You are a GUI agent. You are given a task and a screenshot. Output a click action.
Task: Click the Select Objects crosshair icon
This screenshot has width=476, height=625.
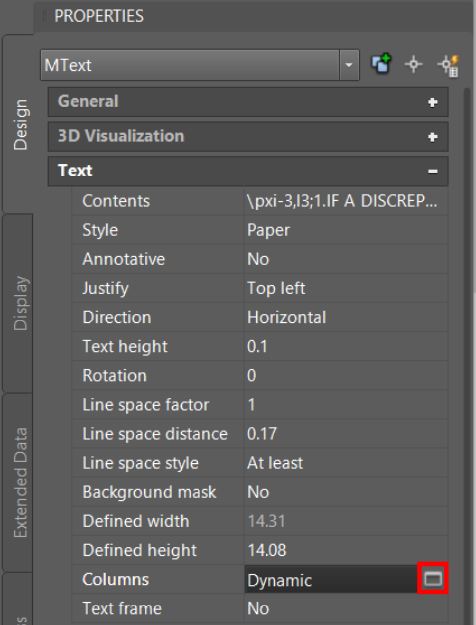pyautogui.click(x=413, y=64)
